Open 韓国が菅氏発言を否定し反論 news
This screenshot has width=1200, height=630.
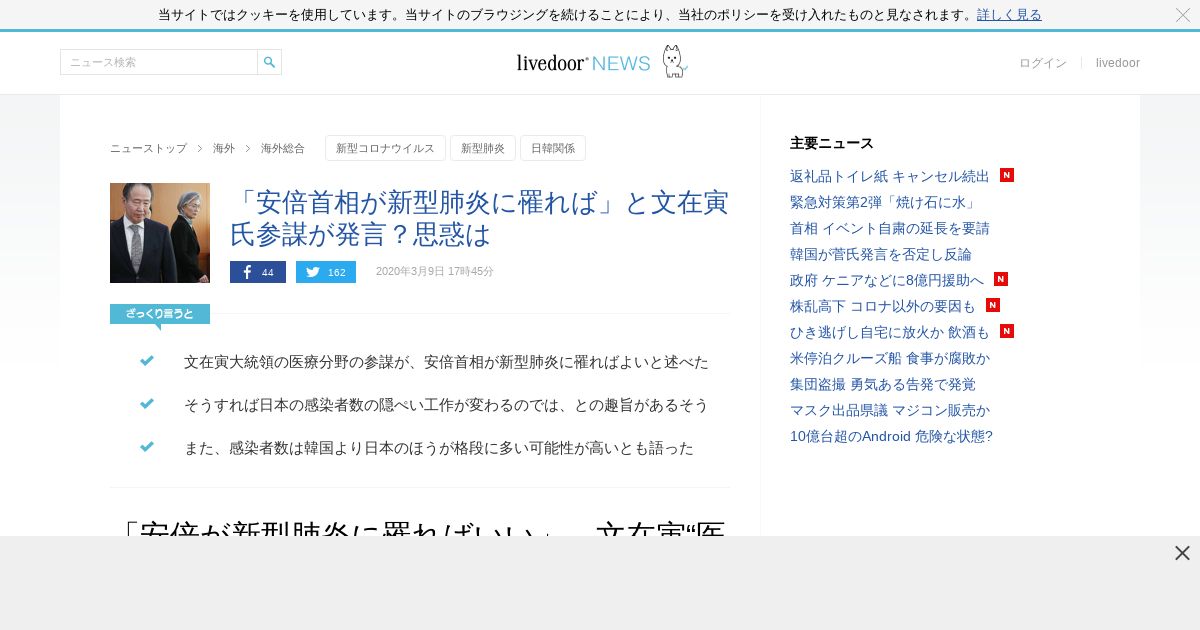click(880, 254)
